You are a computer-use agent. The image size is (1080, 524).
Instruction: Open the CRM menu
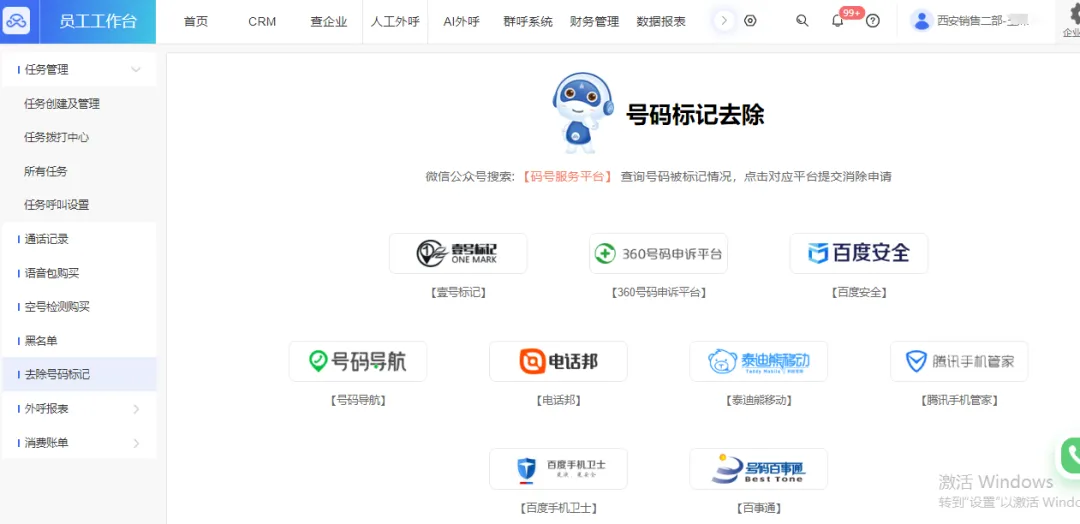[262, 21]
